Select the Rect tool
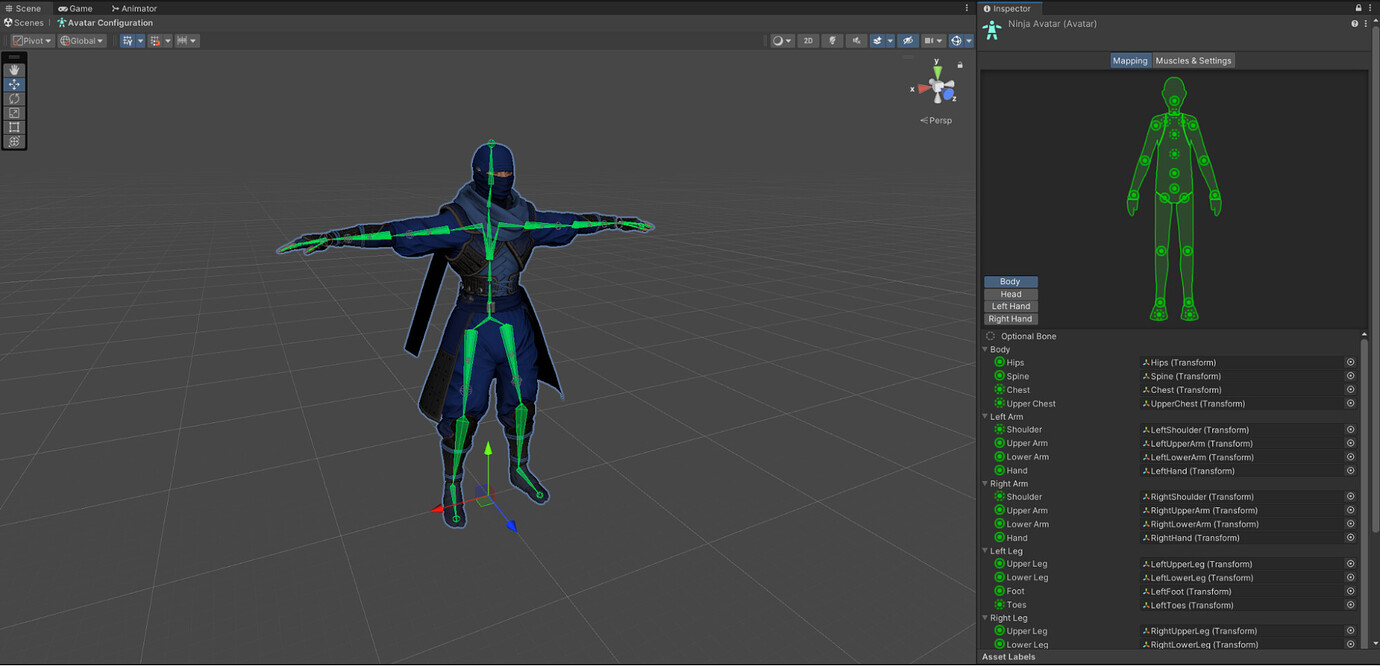 click(13, 126)
